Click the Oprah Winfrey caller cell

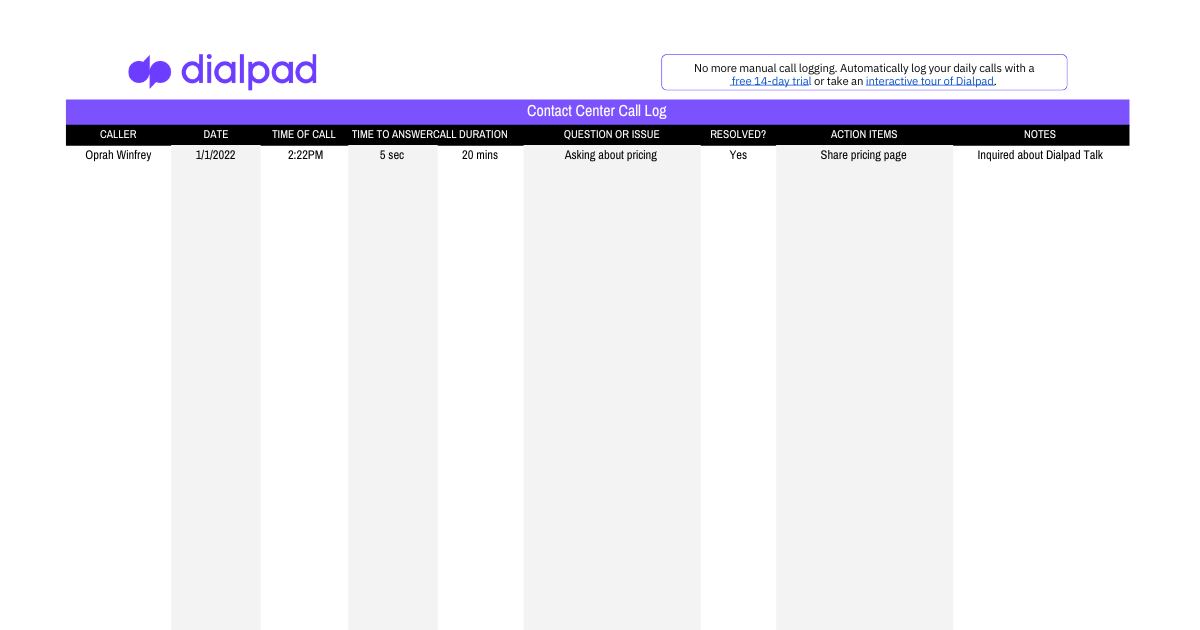(x=118, y=155)
